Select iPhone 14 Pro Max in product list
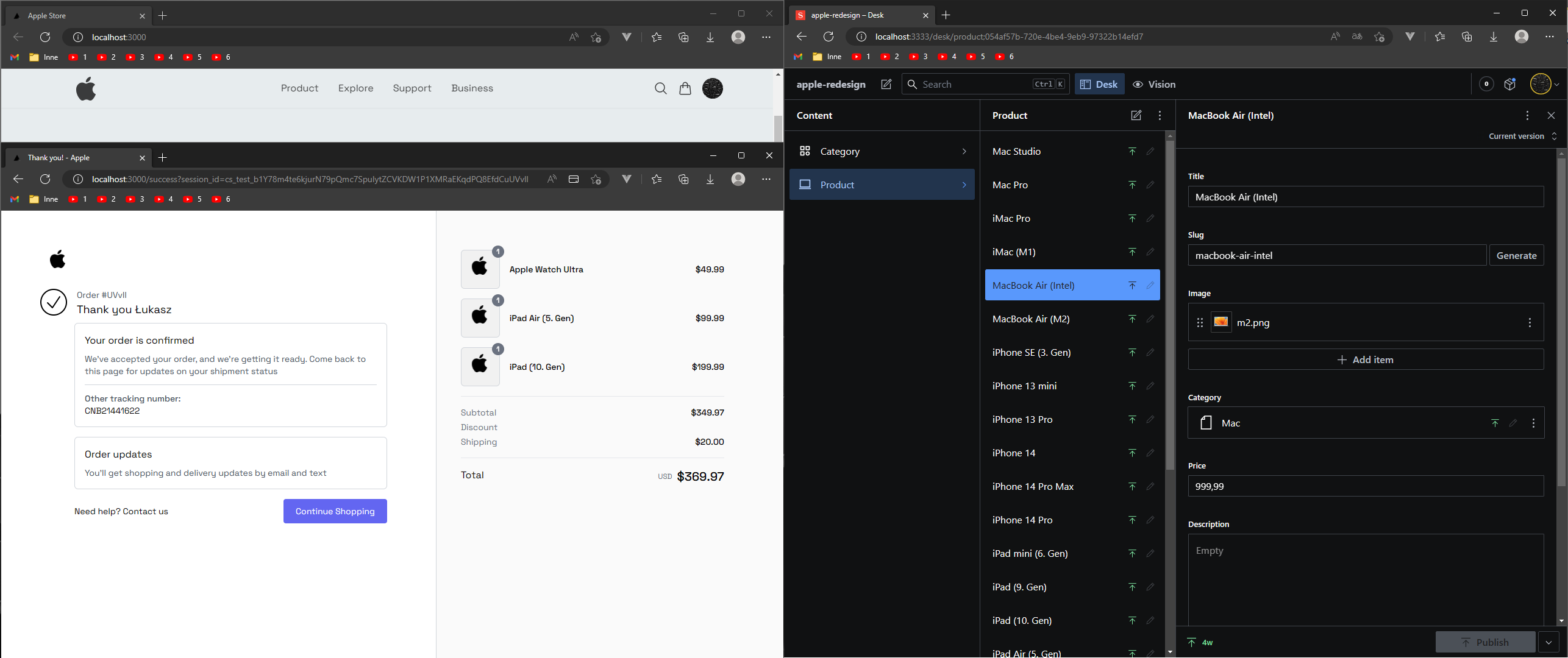This screenshot has width=1568, height=658. pyautogui.click(x=1033, y=486)
